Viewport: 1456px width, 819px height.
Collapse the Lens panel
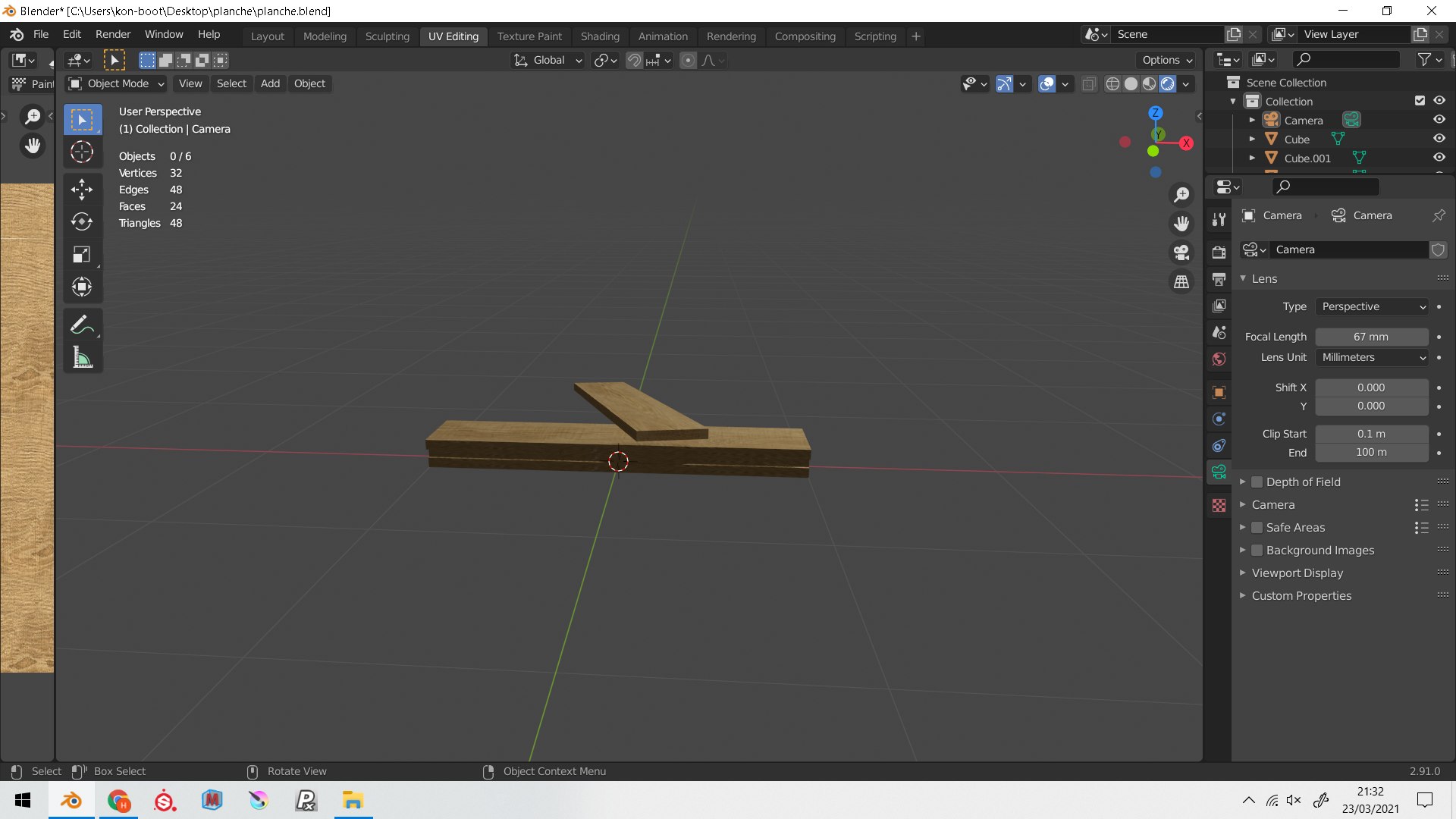(x=1264, y=278)
